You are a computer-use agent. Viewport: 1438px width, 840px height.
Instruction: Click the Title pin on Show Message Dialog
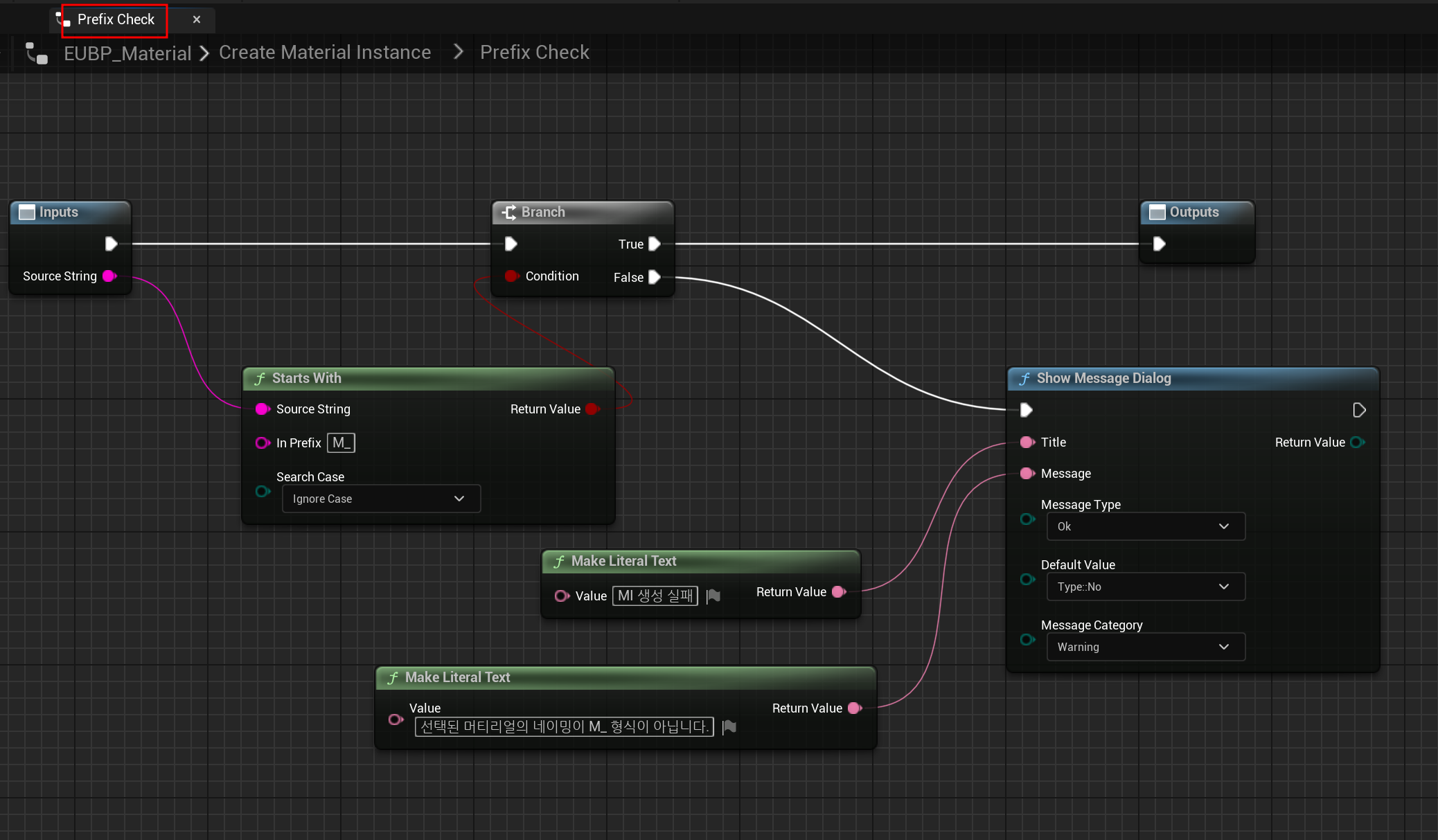point(1027,442)
